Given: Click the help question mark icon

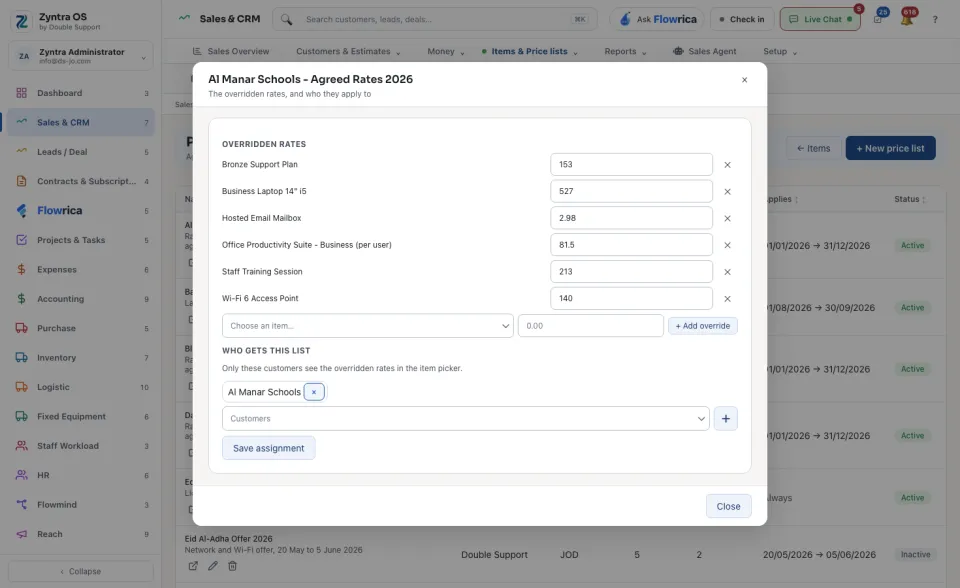Looking at the screenshot, I should pos(935,20).
